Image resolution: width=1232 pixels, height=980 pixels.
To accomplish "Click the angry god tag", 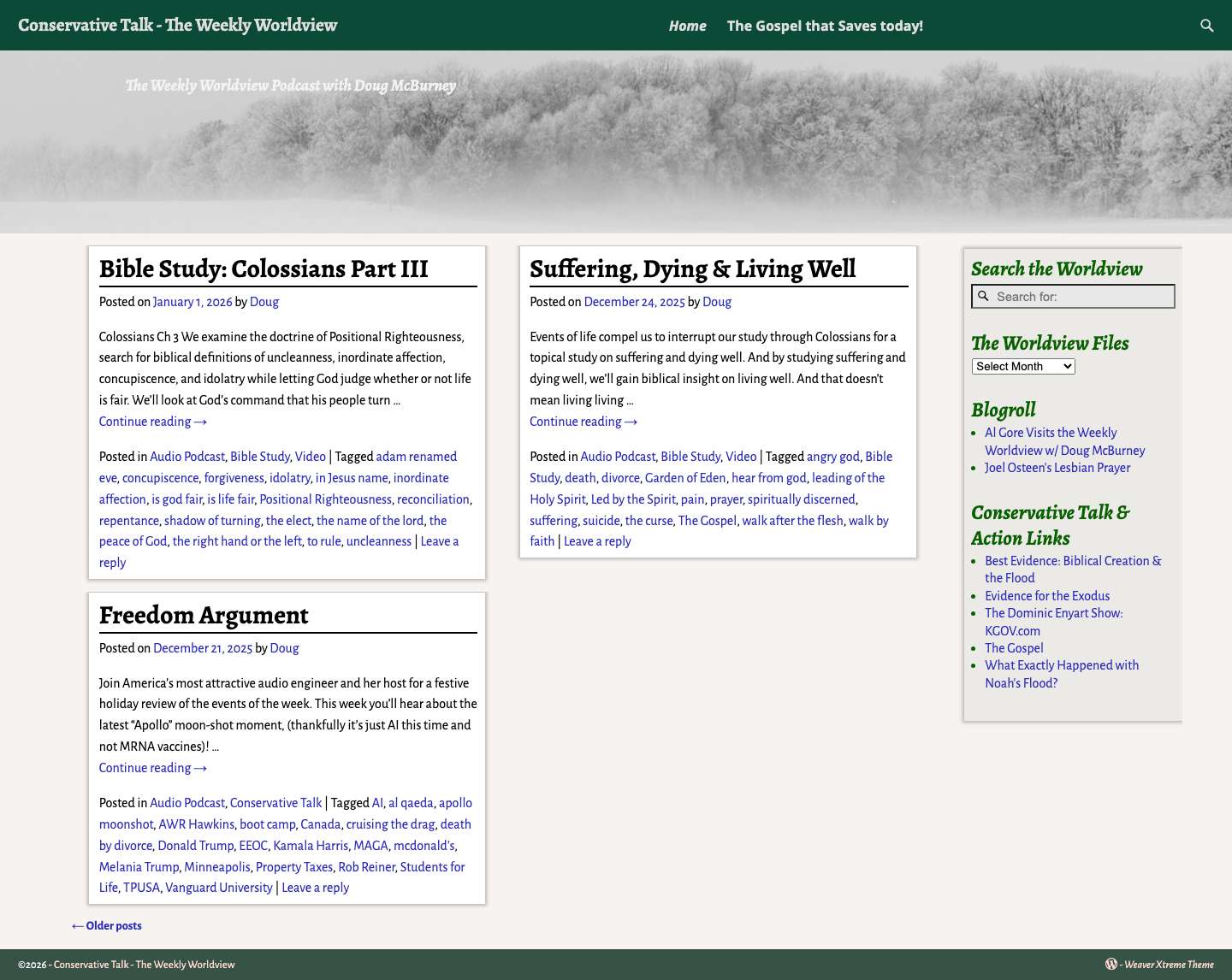I will pyautogui.click(x=833, y=457).
